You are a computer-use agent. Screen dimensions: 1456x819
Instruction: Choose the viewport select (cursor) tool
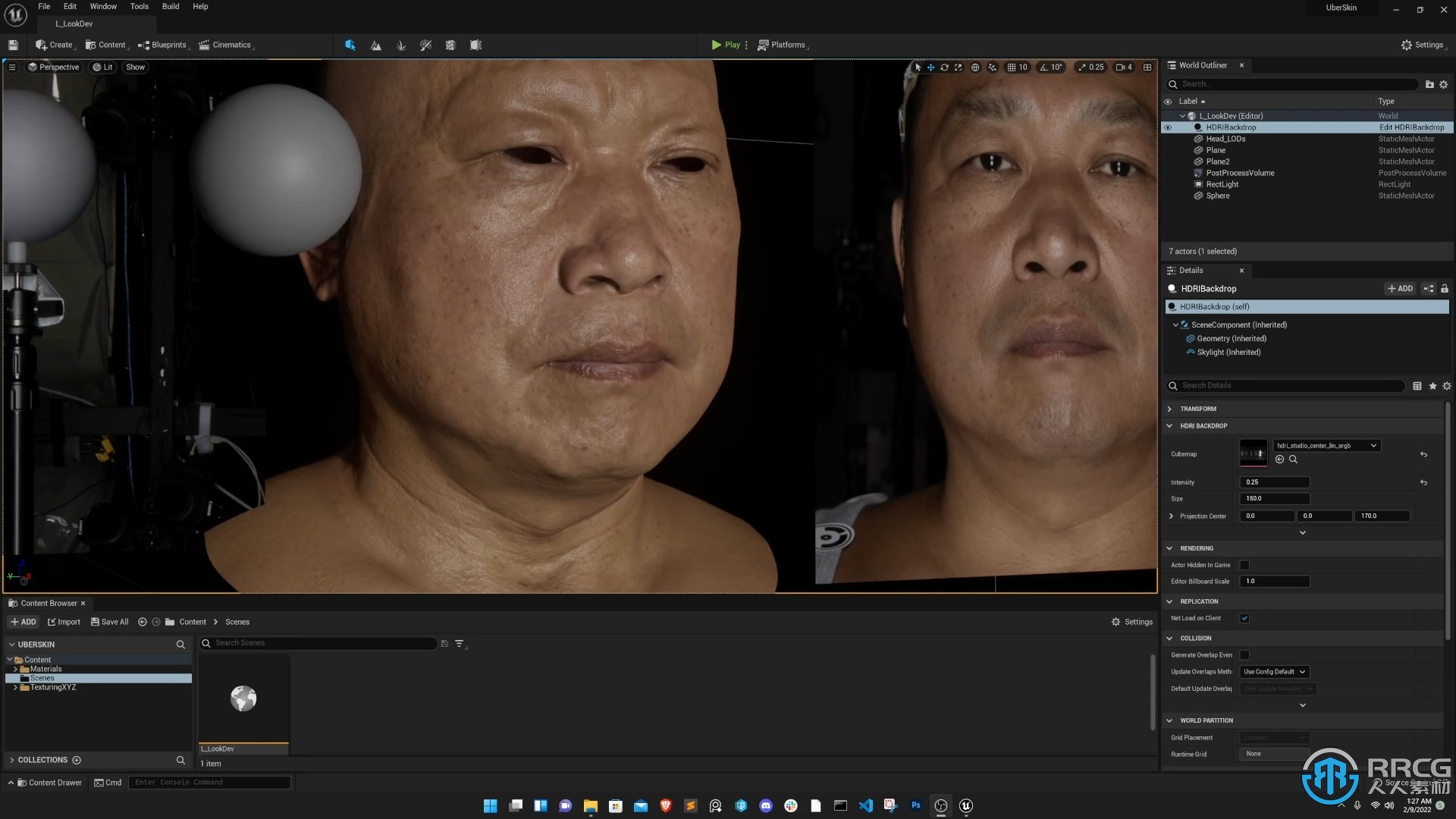918,67
